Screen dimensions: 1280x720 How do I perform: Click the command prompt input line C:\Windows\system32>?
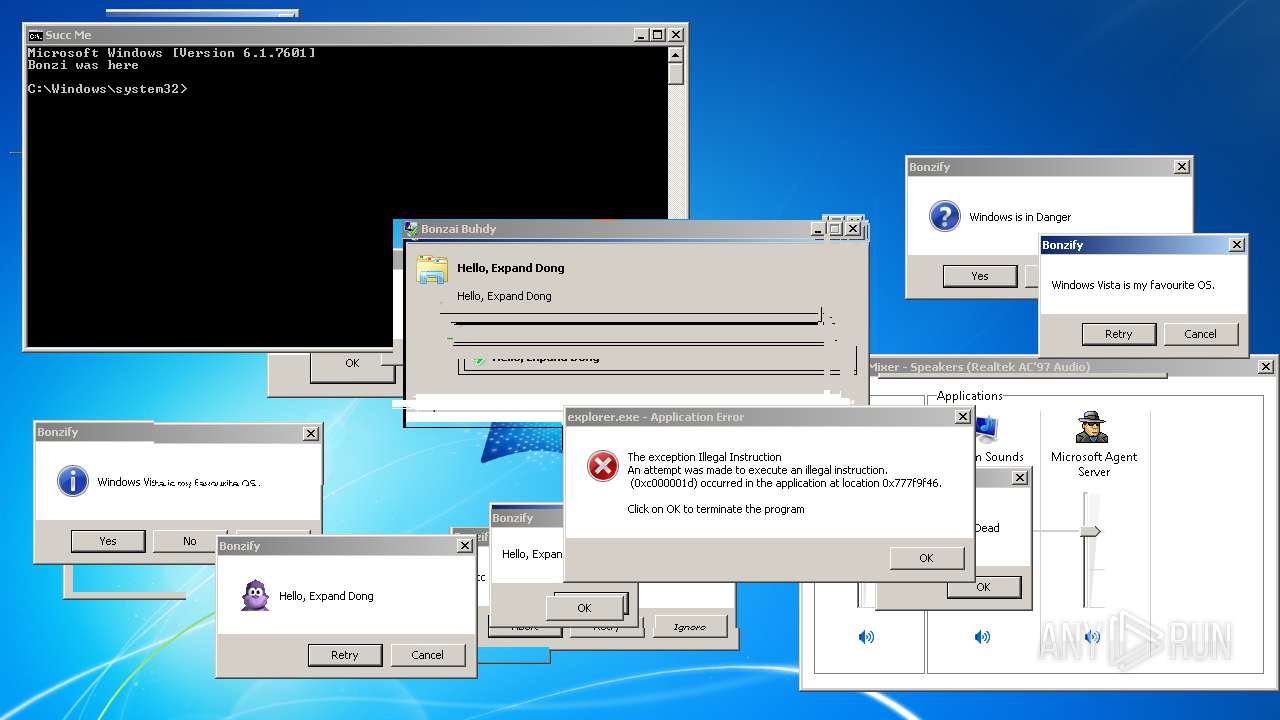tap(107, 89)
